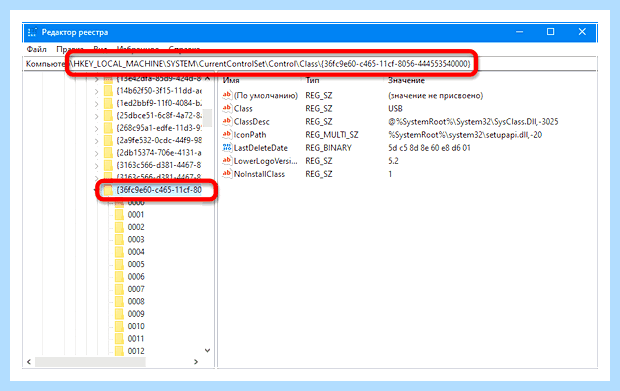Image resolution: width=620 pixels, height=391 pixels.
Task: Click the (По умолчанию) value name
Action: click(266, 96)
